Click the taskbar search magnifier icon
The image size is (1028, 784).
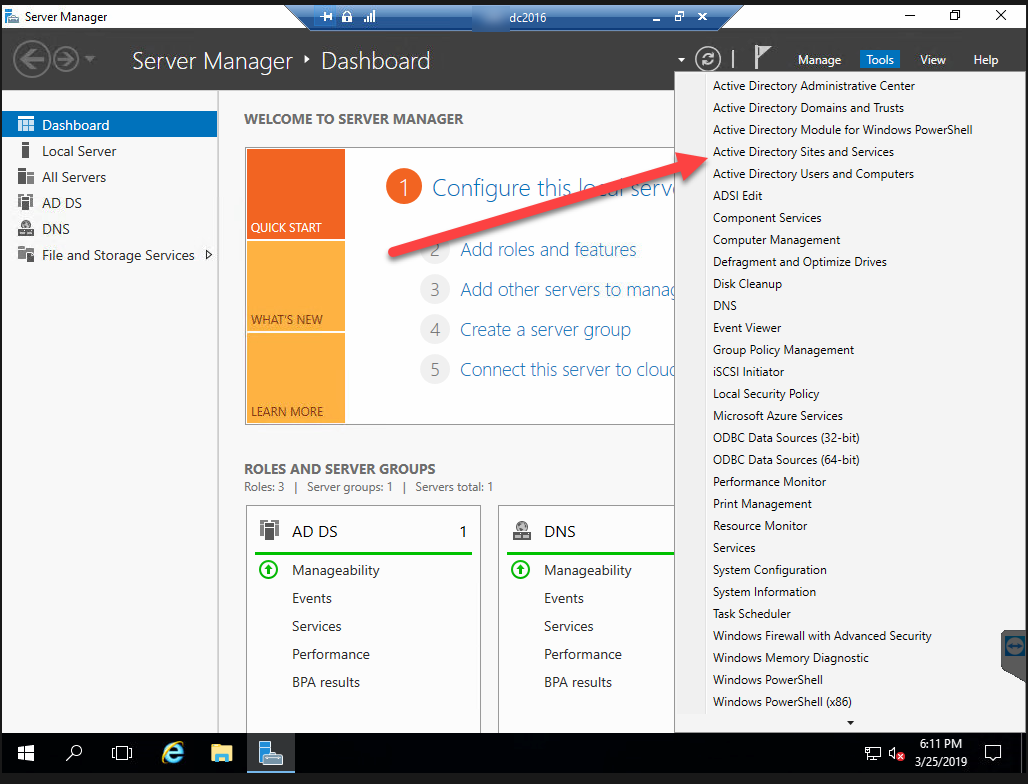[x=74, y=753]
